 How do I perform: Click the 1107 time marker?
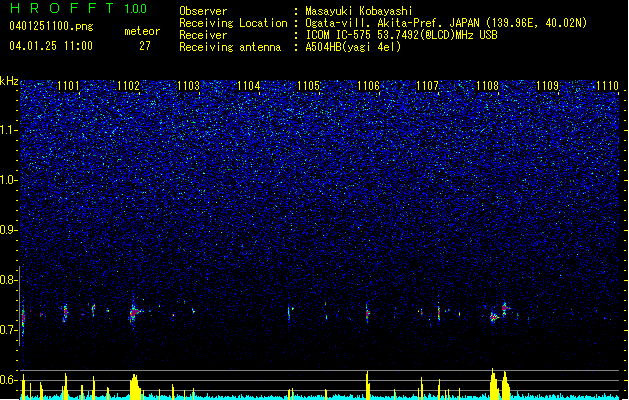click(x=428, y=85)
